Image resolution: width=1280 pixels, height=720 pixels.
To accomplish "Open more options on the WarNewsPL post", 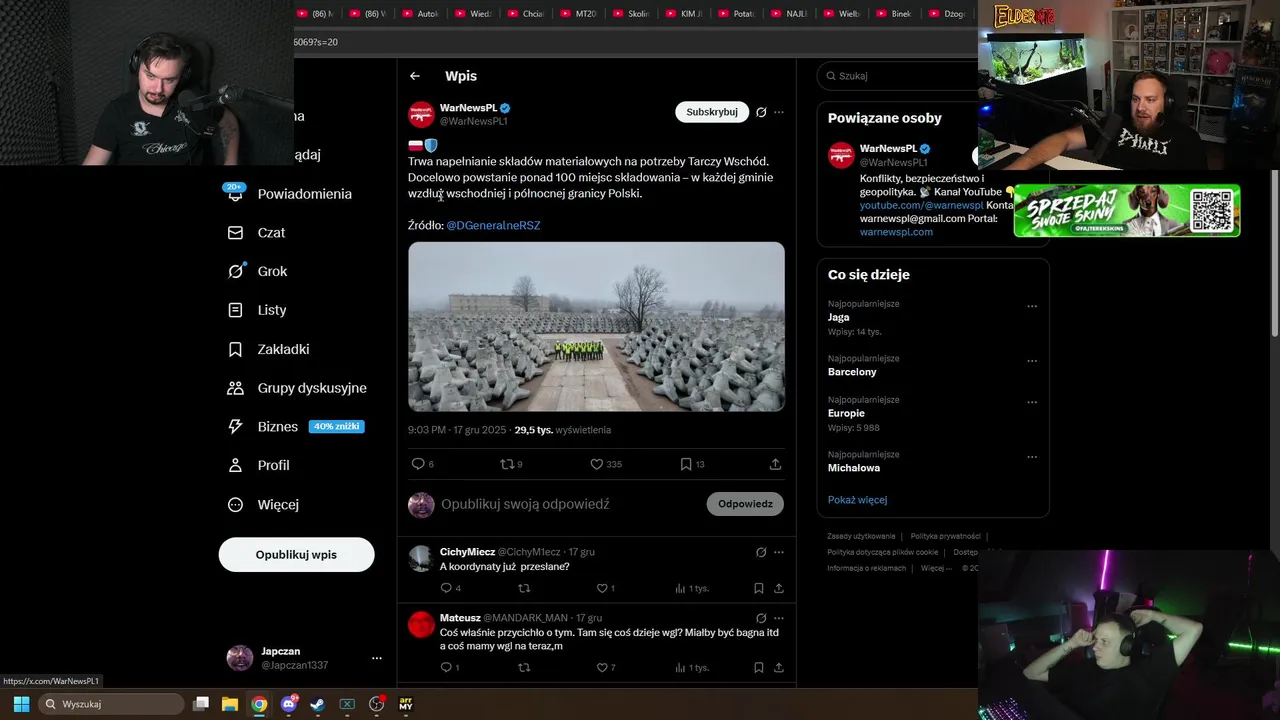I will 779,112.
